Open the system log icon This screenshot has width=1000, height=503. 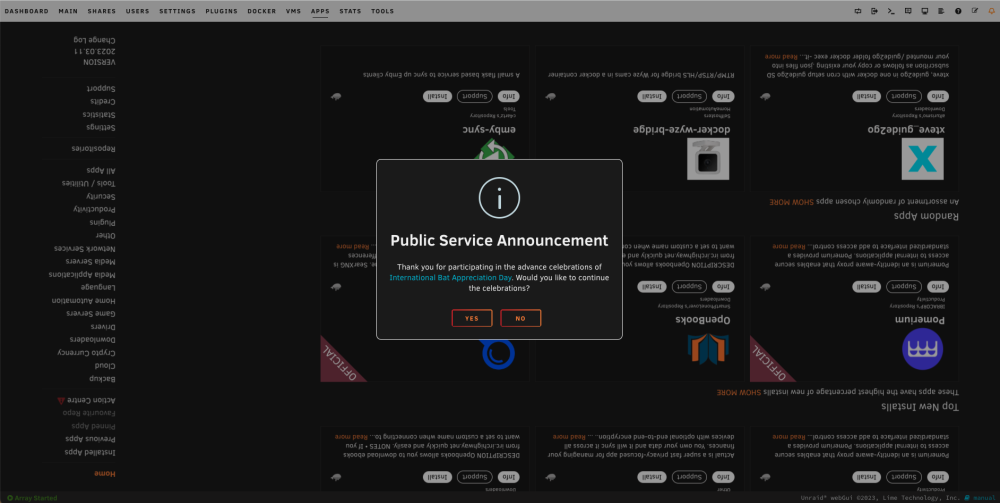[941, 11]
